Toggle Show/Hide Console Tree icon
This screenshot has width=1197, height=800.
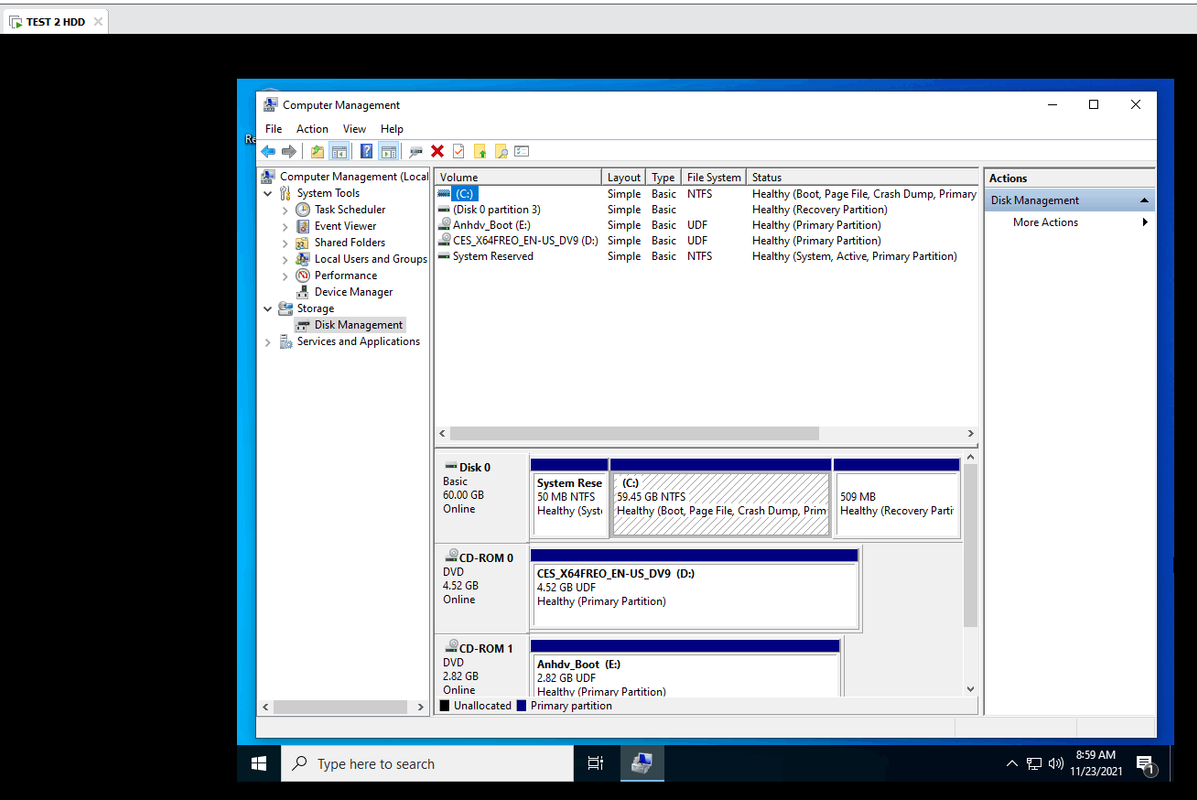[x=339, y=151]
